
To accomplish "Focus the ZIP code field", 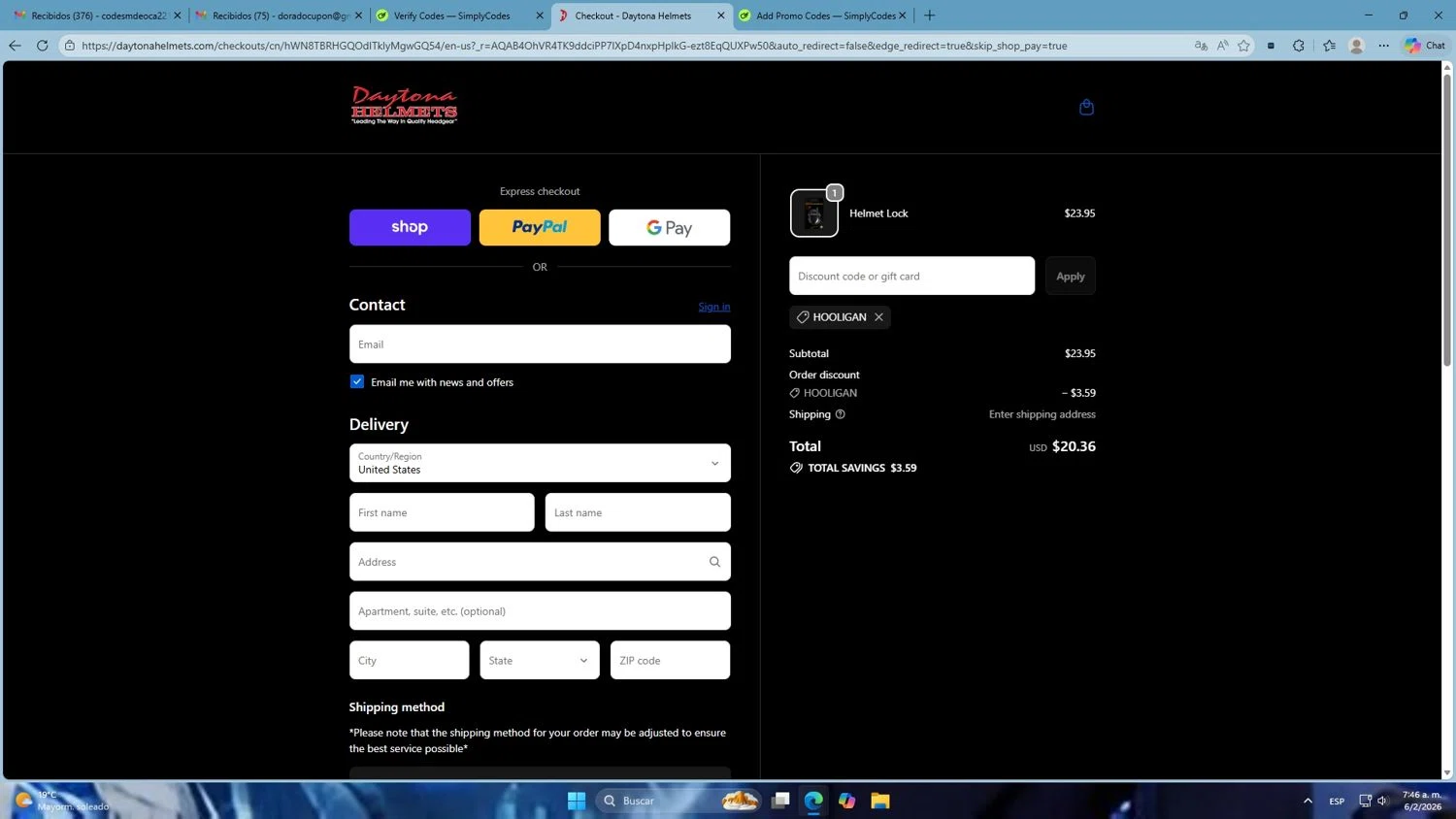I will [670, 660].
